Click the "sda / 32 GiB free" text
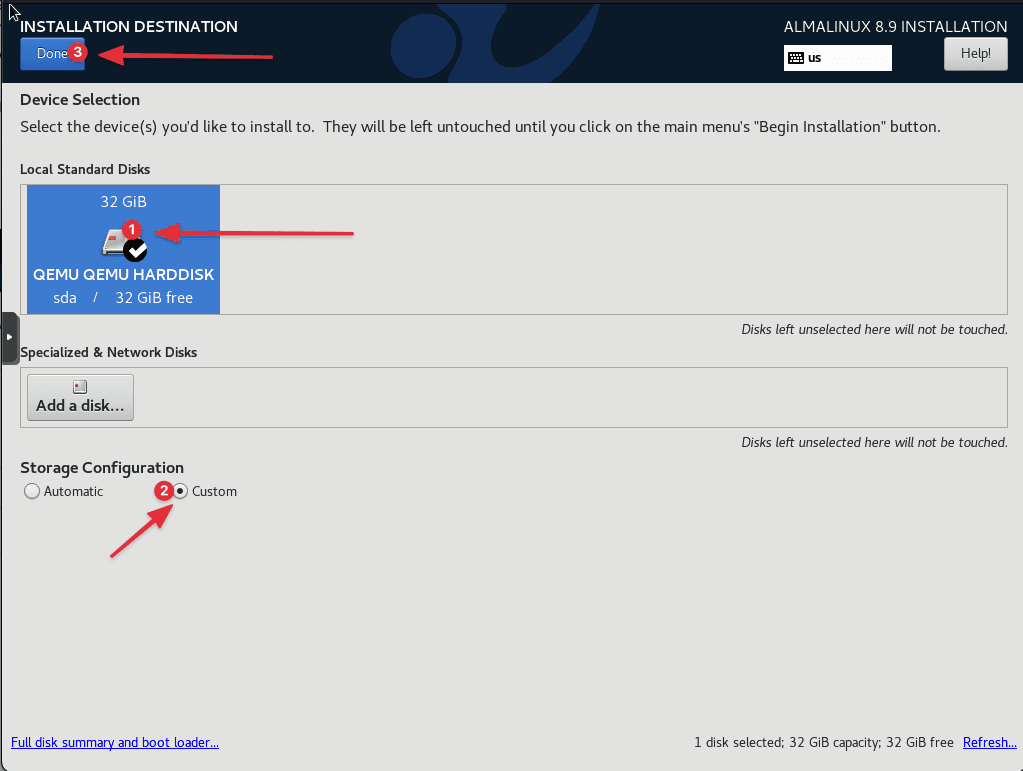The image size is (1023, 771). [123, 298]
